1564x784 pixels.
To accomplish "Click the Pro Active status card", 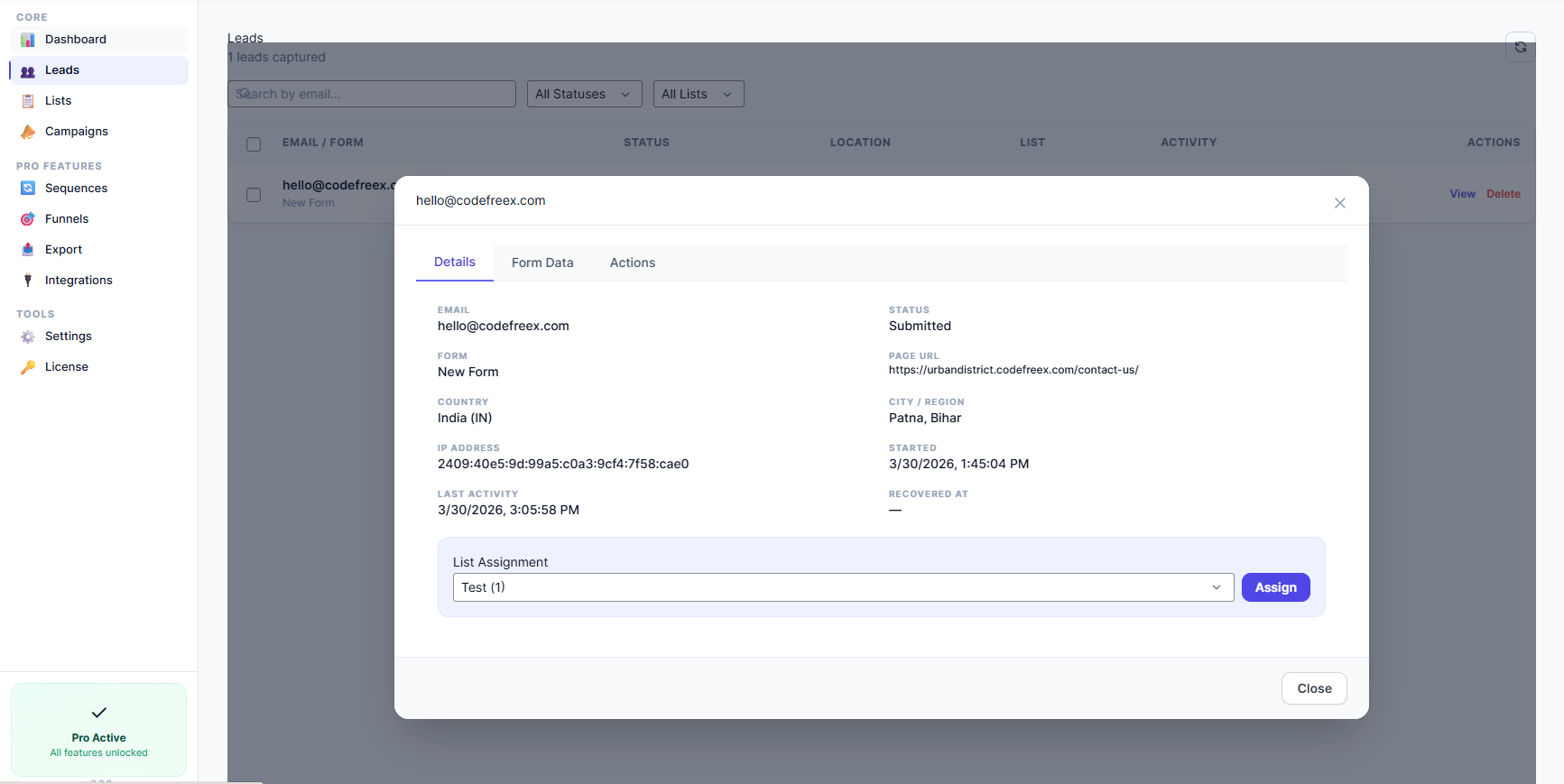I will point(99,730).
